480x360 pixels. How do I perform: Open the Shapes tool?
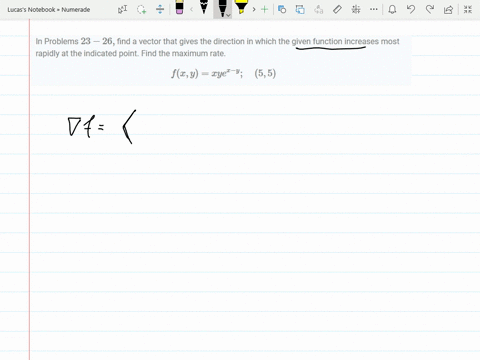click(282, 9)
